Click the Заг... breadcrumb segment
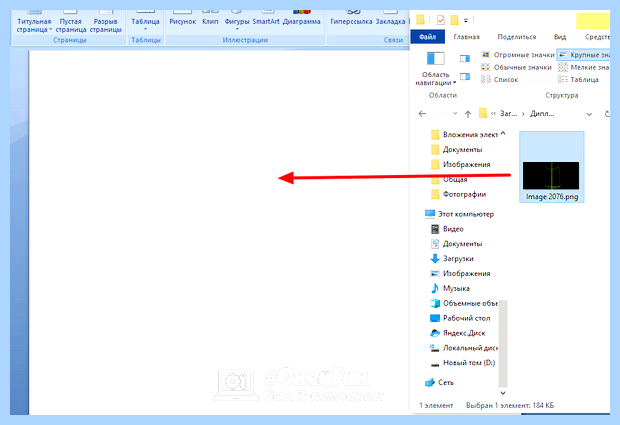This screenshot has height=425, width=620. tap(508, 114)
